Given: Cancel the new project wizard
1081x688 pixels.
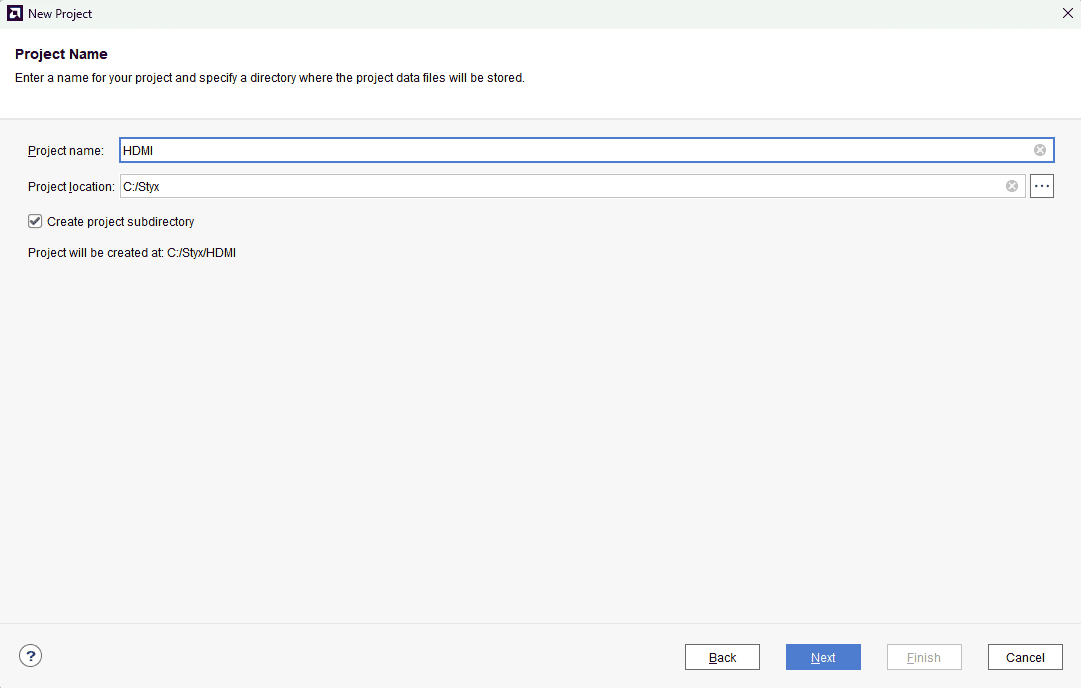Looking at the screenshot, I should [x=1025, y=657].
